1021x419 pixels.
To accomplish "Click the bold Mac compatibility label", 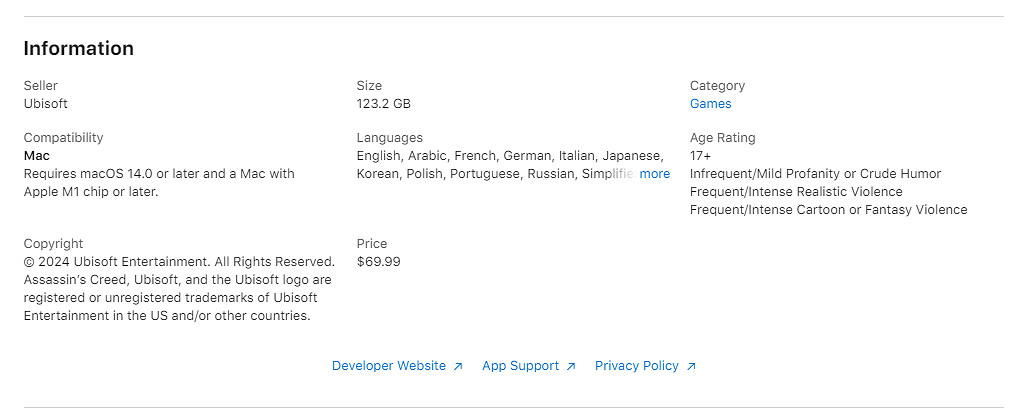I will [37, 156].
